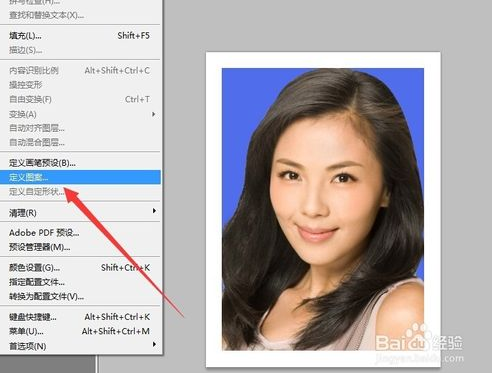Open 预设管理器(M)... preset manager
Screen dimensions: 498x373
point(80,247)
